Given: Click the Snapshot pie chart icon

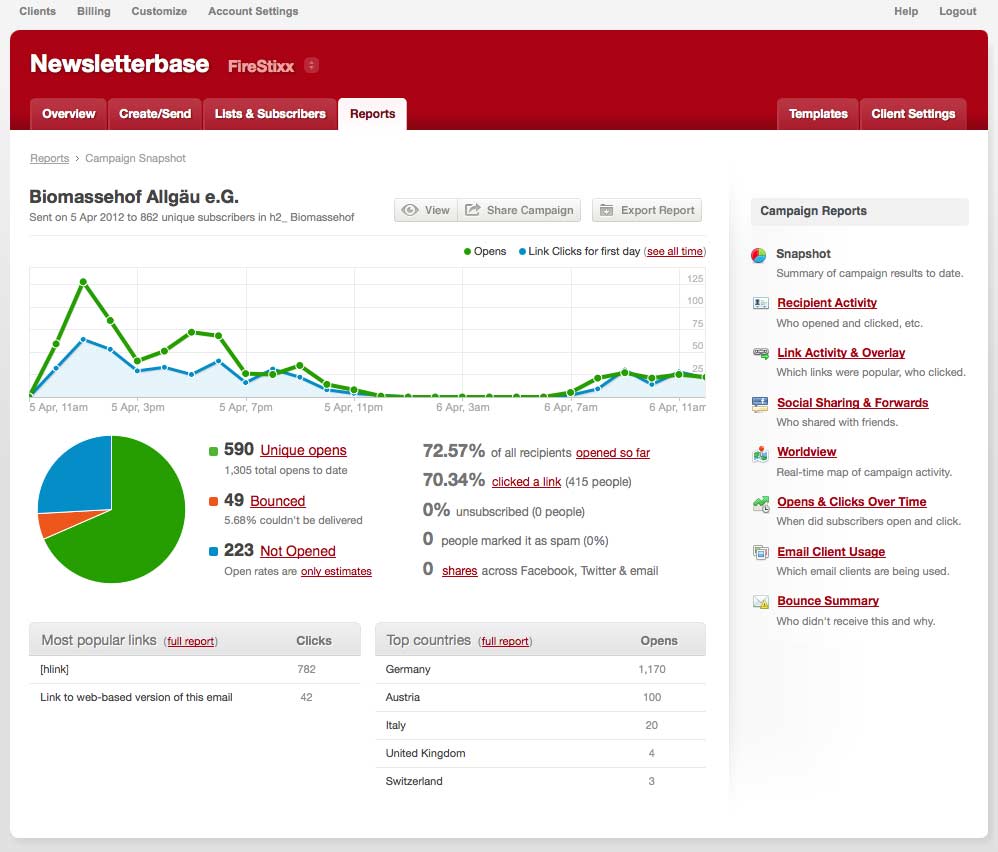Looking at the screenshot, I should 759,255.
